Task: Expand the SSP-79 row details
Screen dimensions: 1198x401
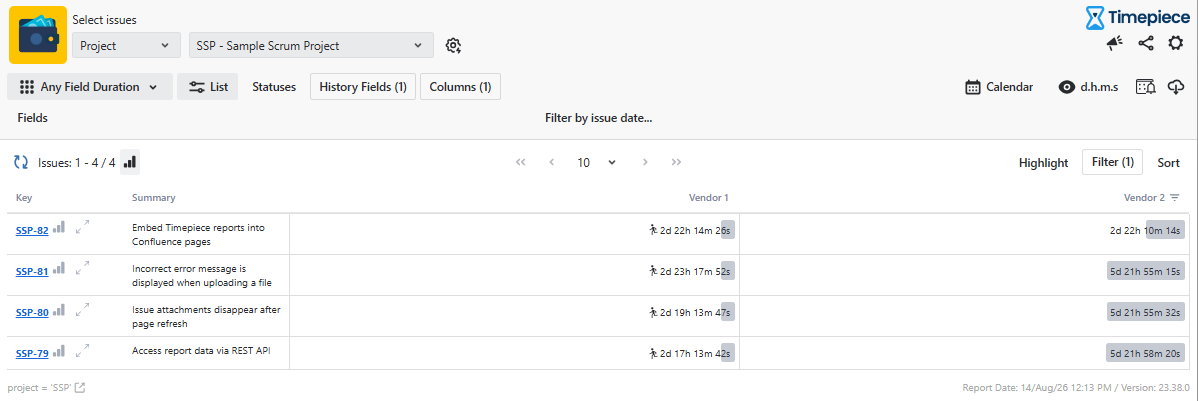Action: [83, 351]
